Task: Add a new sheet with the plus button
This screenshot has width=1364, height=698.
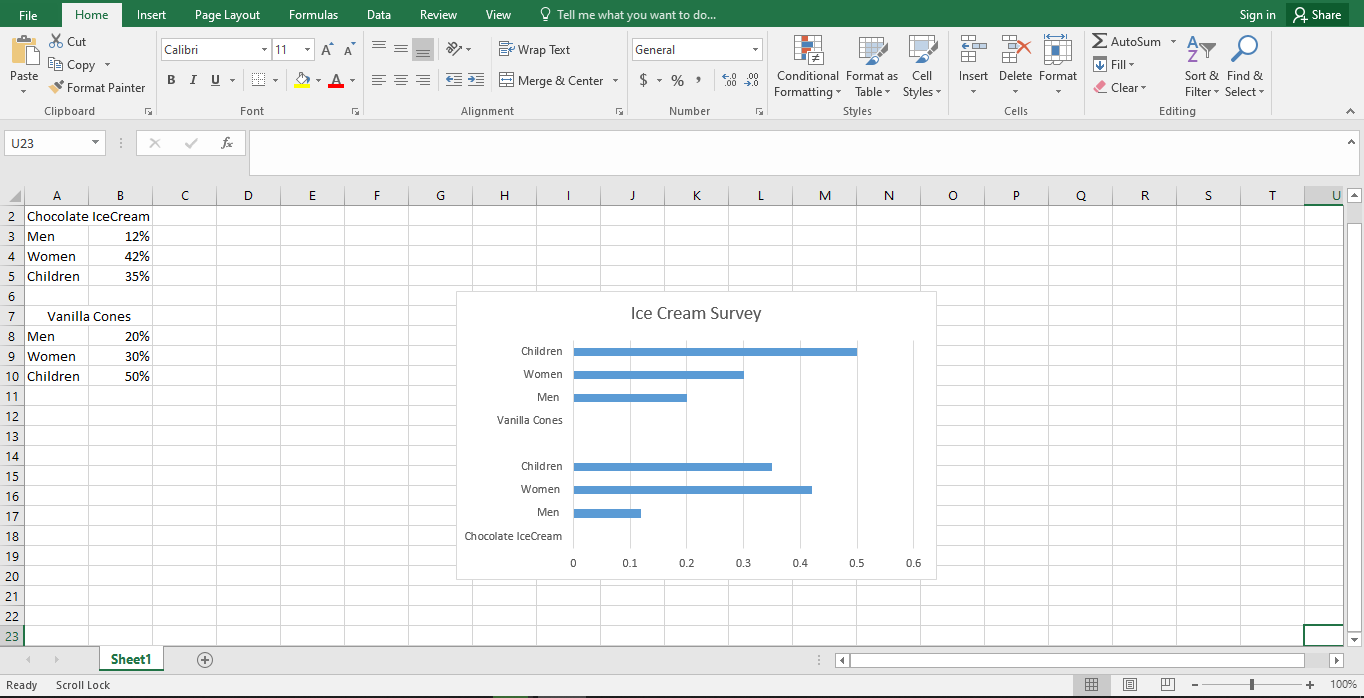Action: coord(205,659)
